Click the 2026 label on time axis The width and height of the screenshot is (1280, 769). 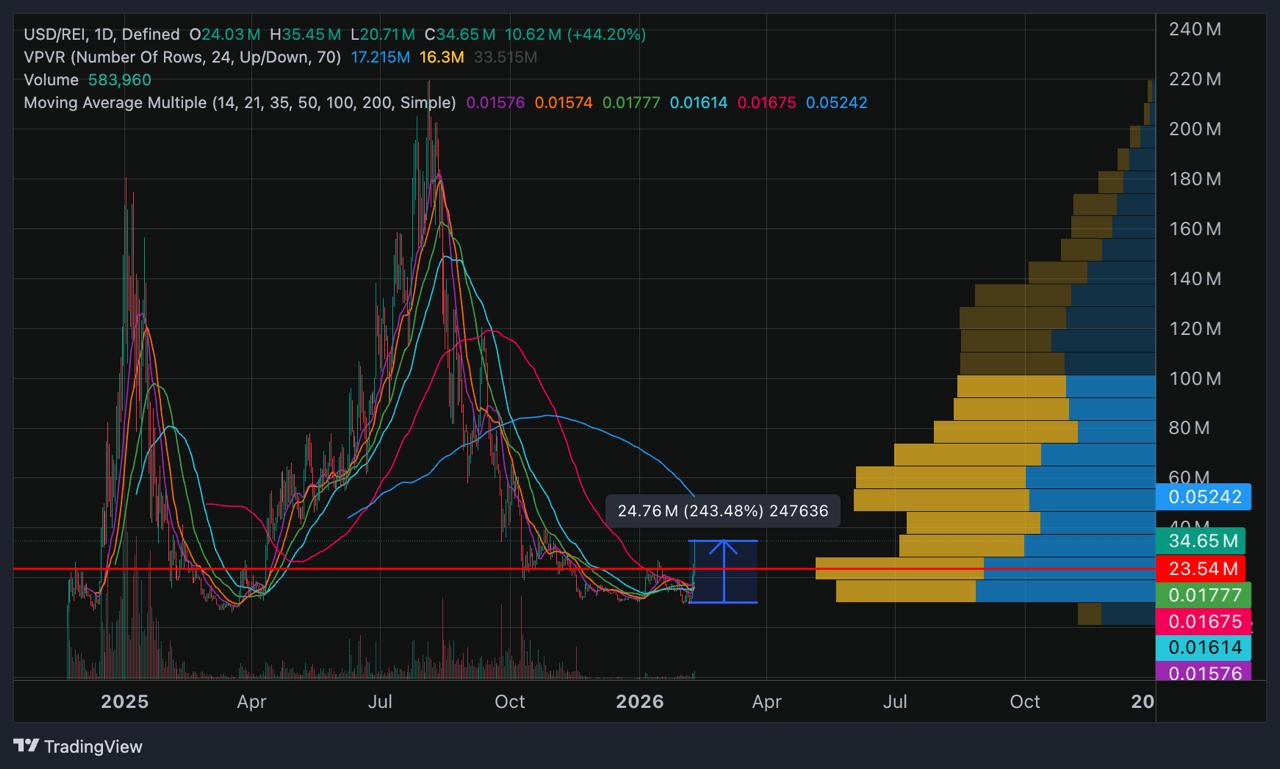(640, 702)
